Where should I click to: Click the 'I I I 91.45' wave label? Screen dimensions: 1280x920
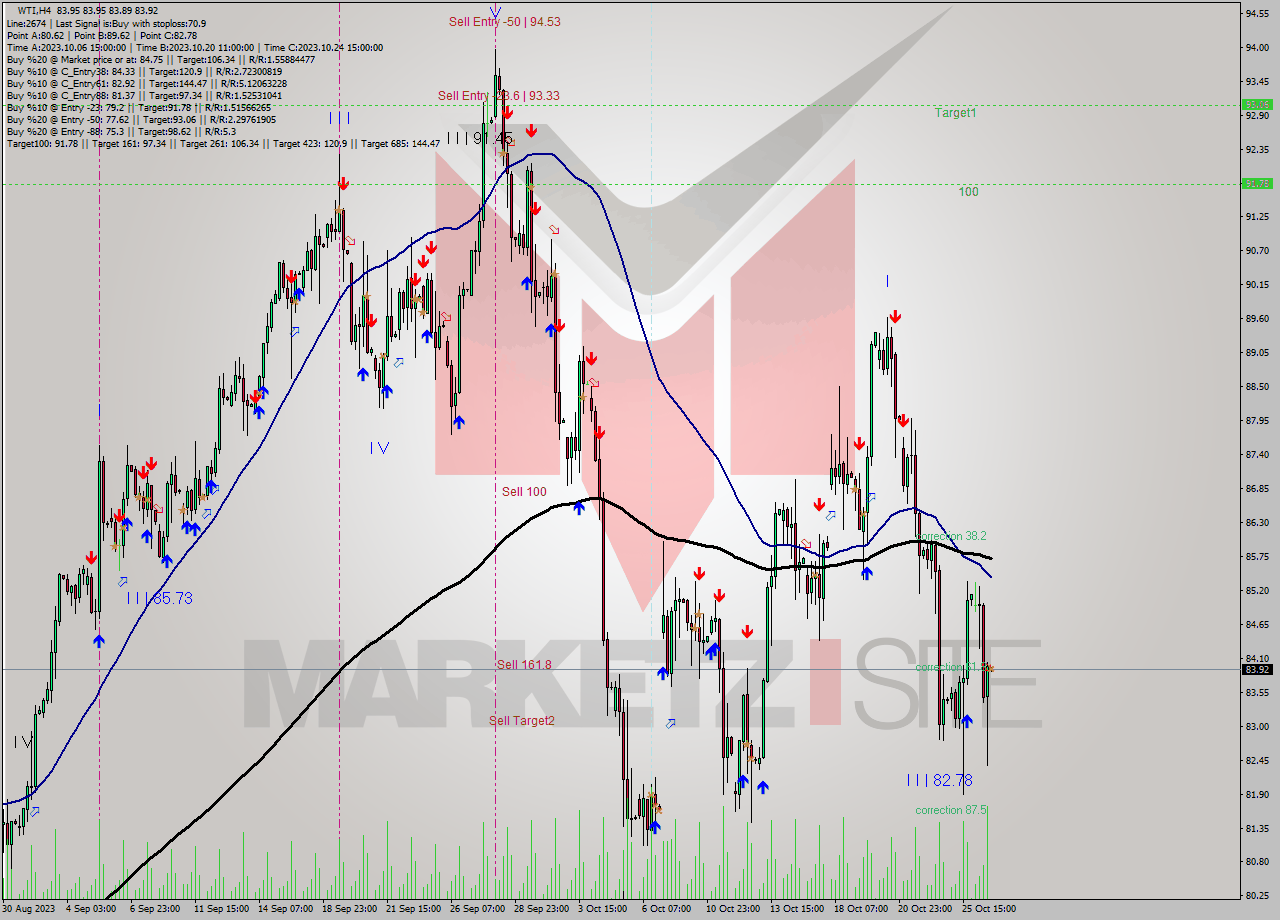tap(480, 137)
